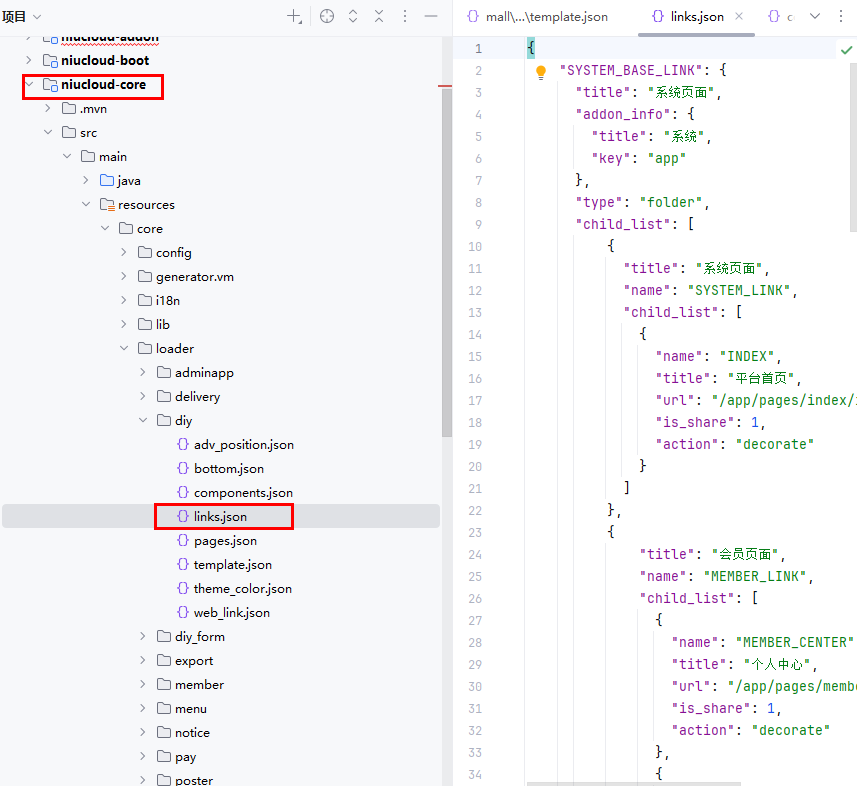Open project panel options three-dot menu

(405, 17)
